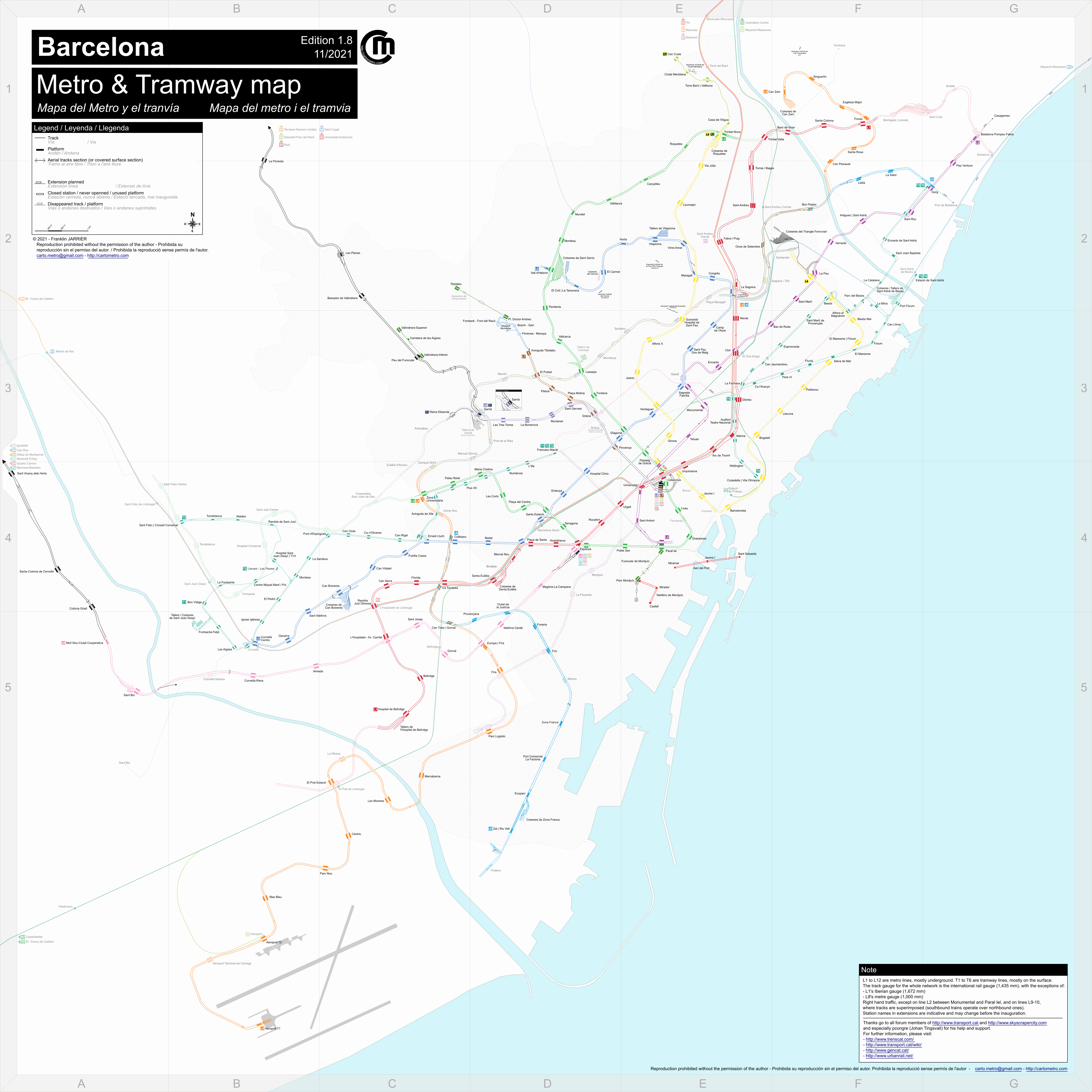This screenshot has height=1092, width=1092.
Task: Click the legend's distance scale bar
Action: pyautogui.click(x=61, y=230)
